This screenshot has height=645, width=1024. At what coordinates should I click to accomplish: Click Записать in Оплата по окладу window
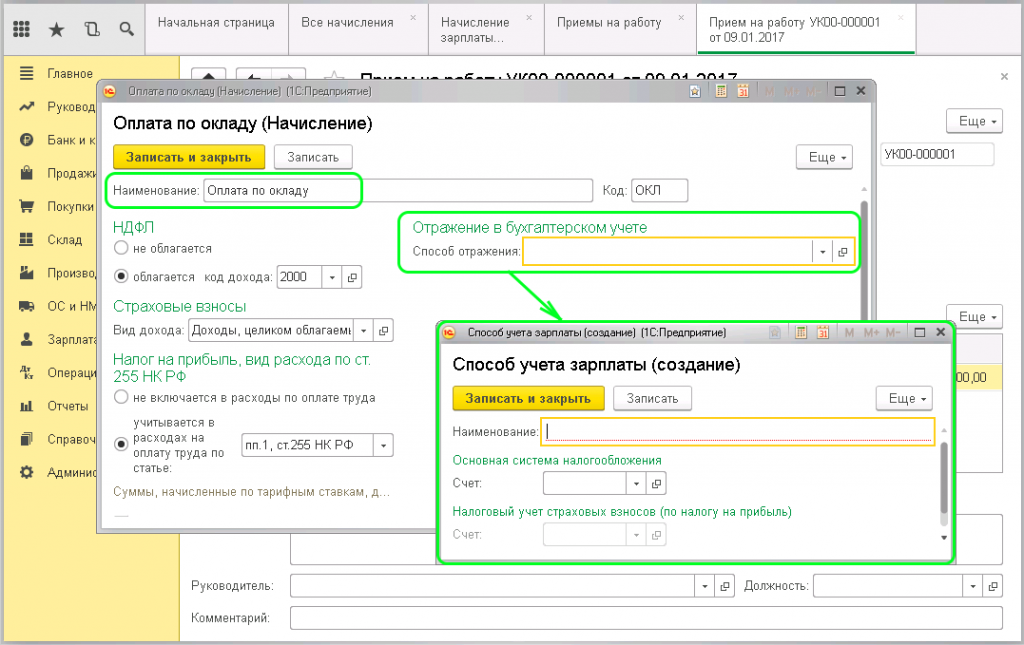(x=313, y=157)
